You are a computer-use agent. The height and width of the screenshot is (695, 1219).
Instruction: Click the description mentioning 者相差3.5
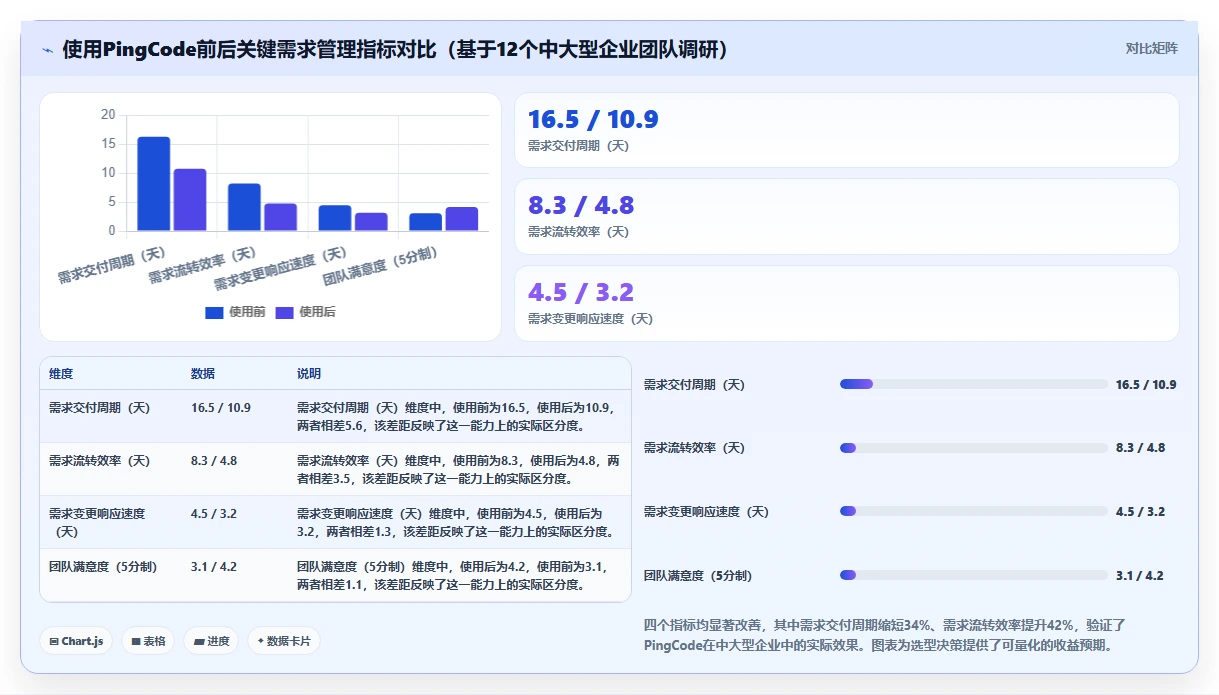pyautogui.click(x=458, y=469)
